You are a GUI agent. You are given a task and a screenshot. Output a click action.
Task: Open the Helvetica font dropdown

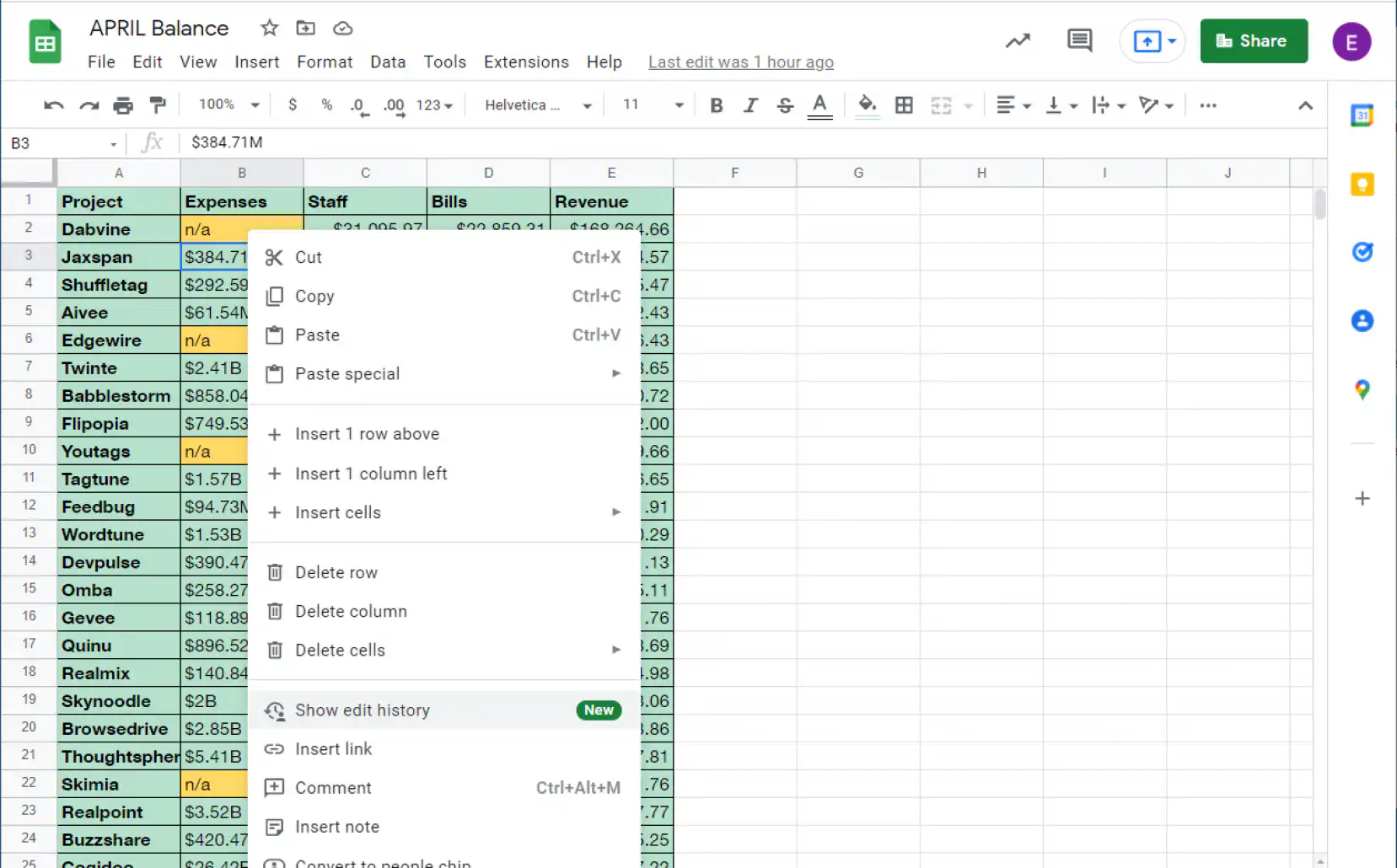[x=538, y=105]
